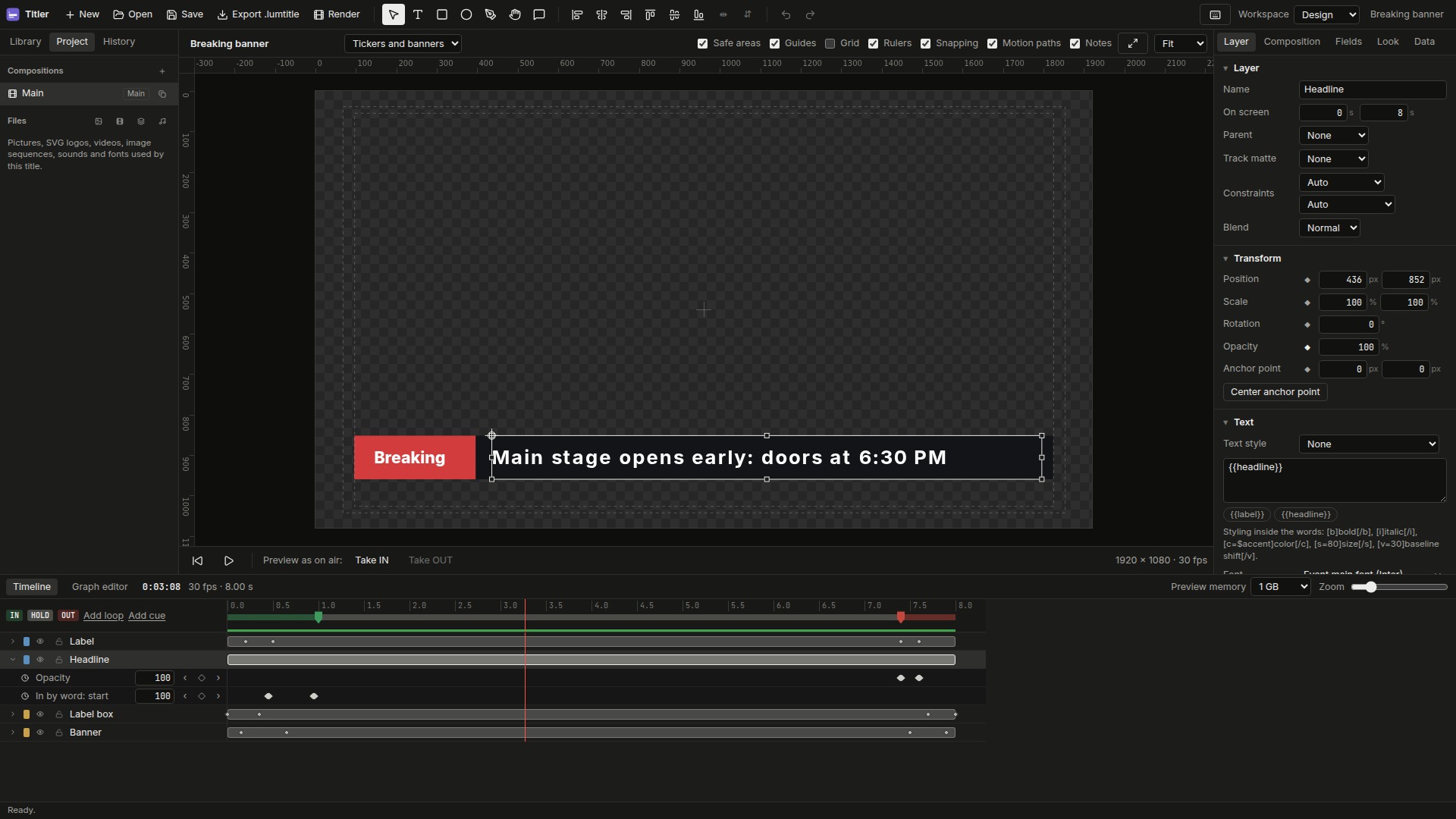The height and width of the screenshot is (819, 1456).
Task: Click Center anchor point button
Action: tap(1276, 392)
